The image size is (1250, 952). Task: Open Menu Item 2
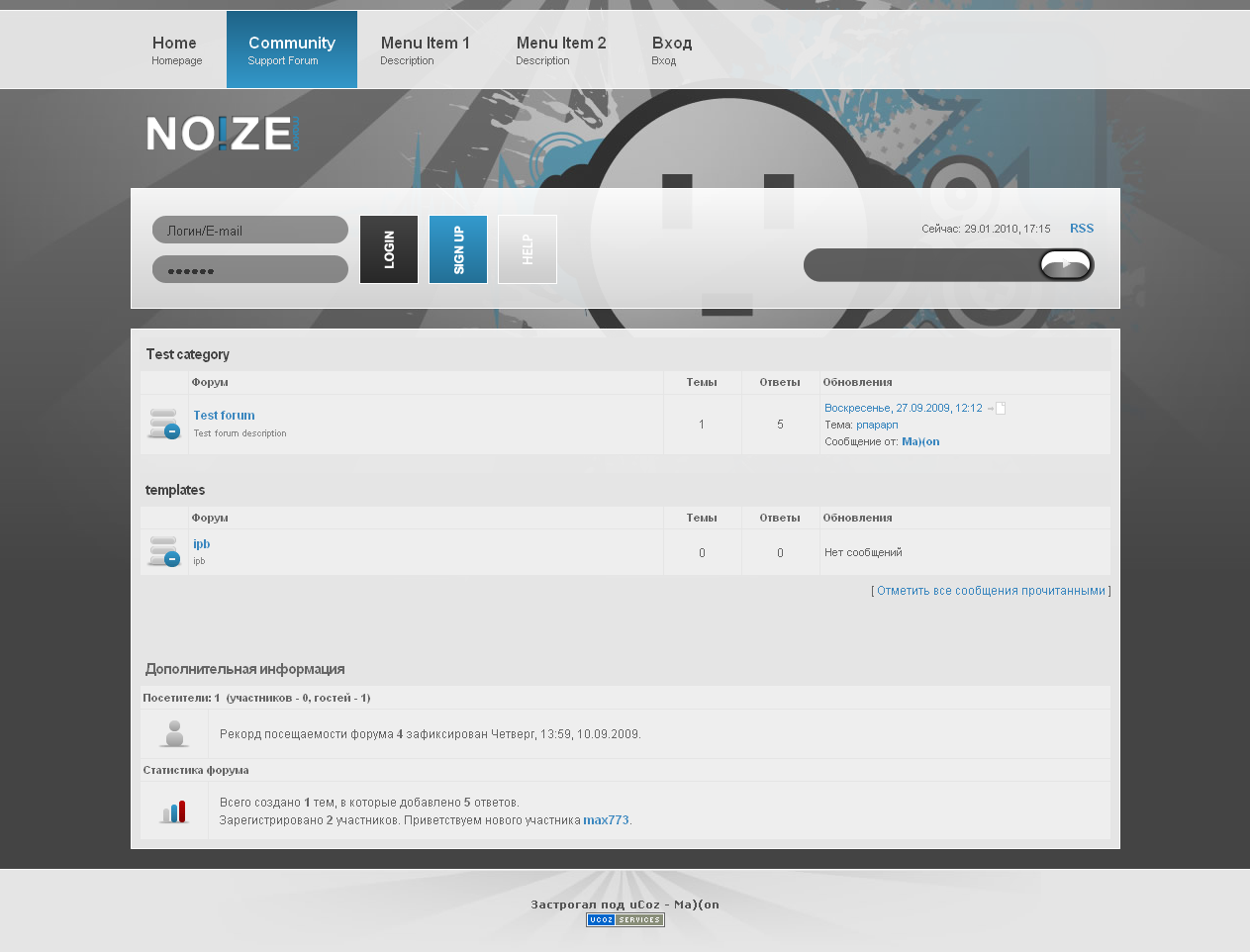point(560,50)
